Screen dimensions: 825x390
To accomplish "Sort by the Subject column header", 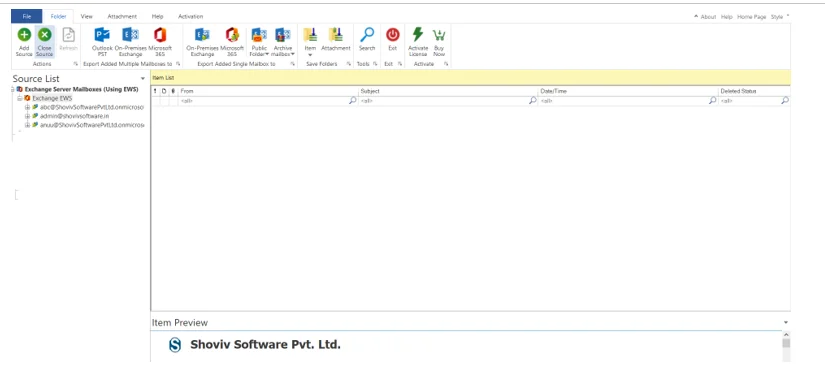I will point(448,91).
